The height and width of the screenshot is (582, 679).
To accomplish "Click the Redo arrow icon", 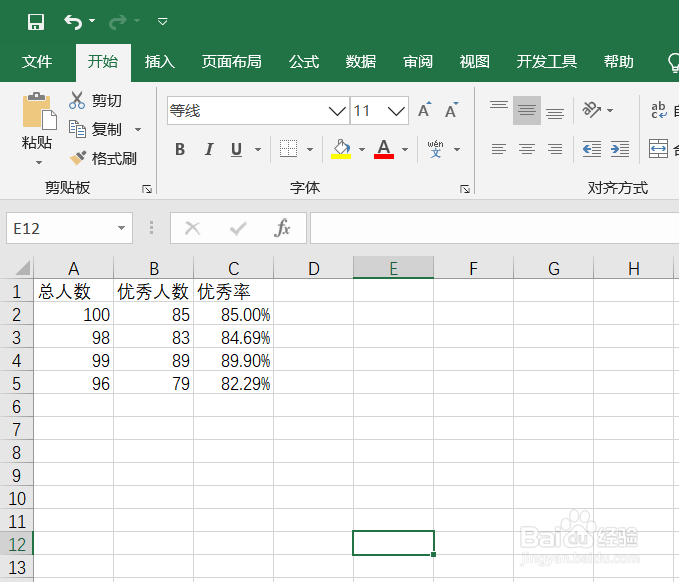I will (x=117, y=22).
